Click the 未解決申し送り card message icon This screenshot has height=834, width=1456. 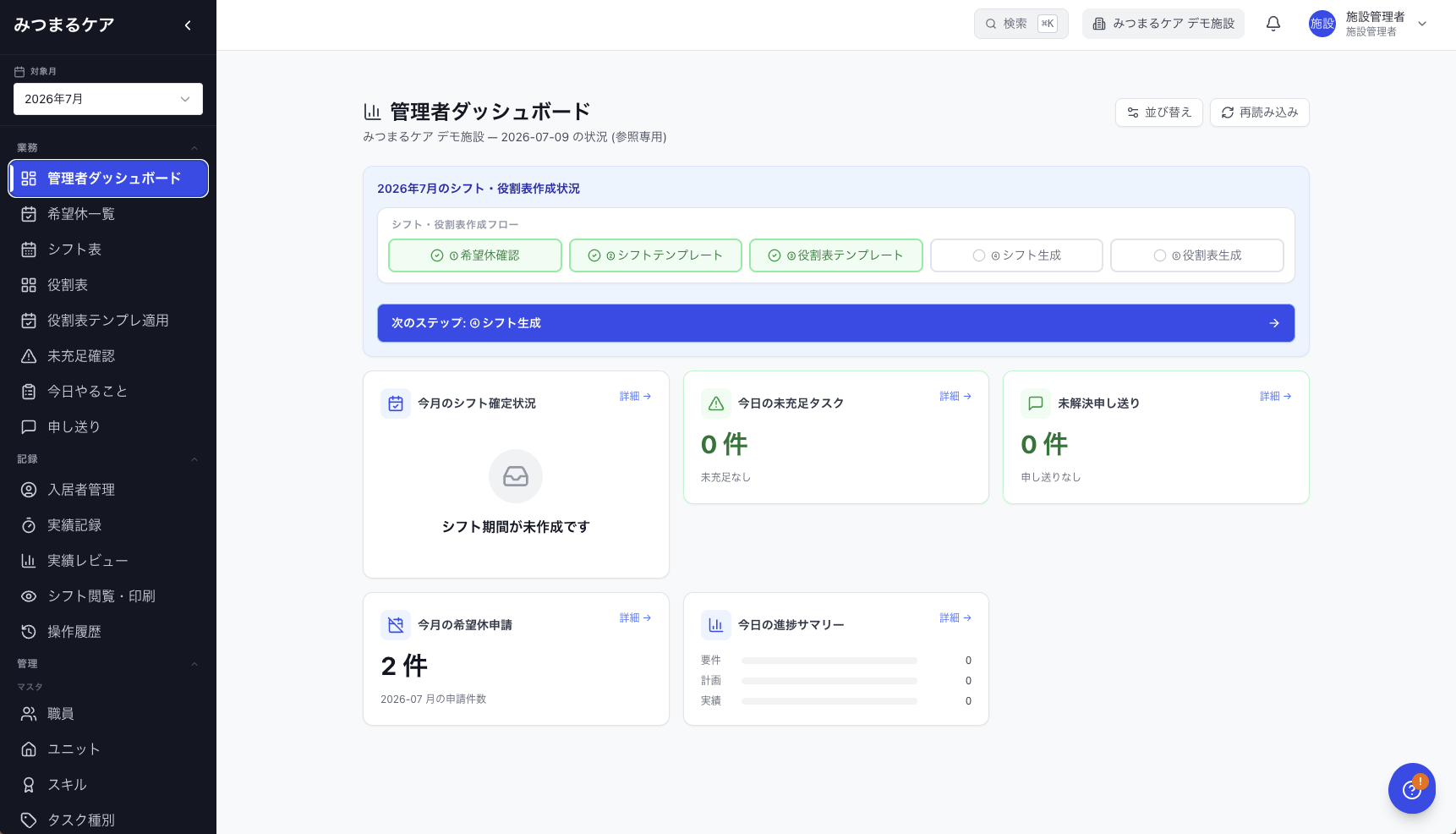[1036, 403]
